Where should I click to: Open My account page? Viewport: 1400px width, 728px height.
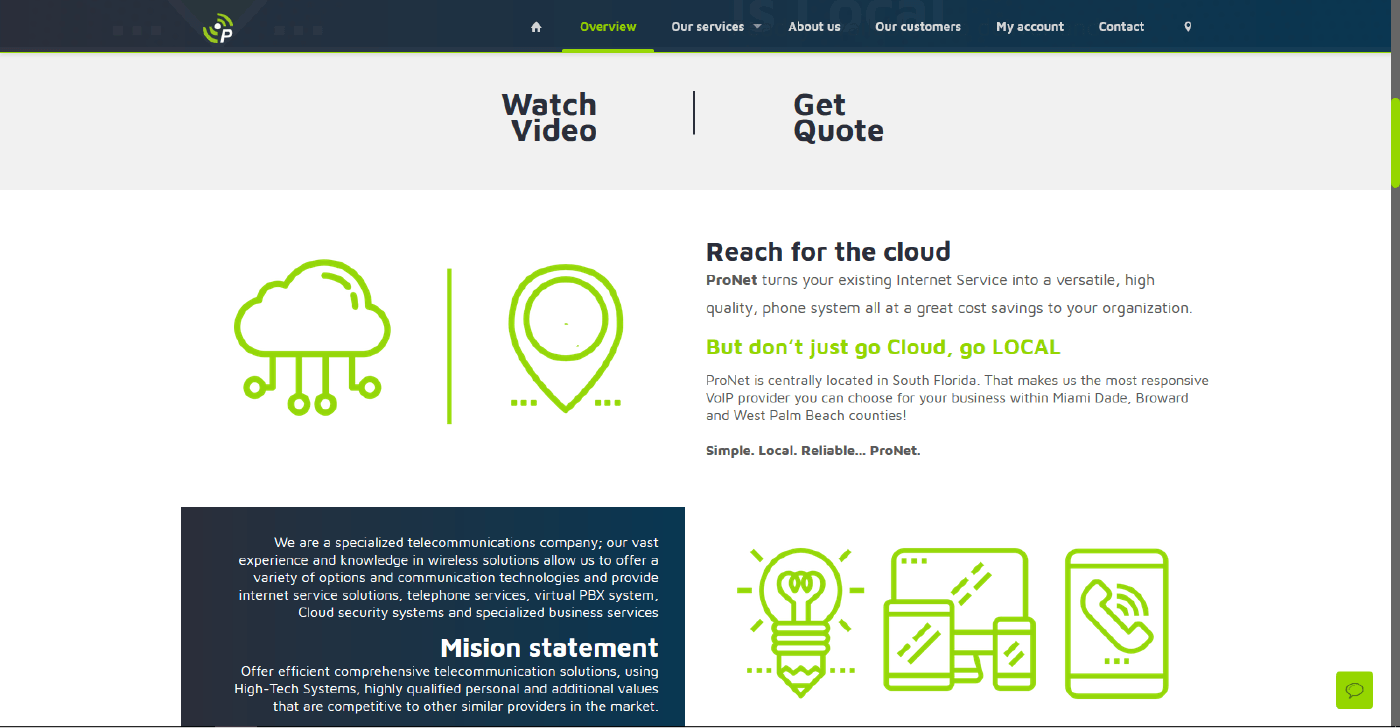(1030, 27)
